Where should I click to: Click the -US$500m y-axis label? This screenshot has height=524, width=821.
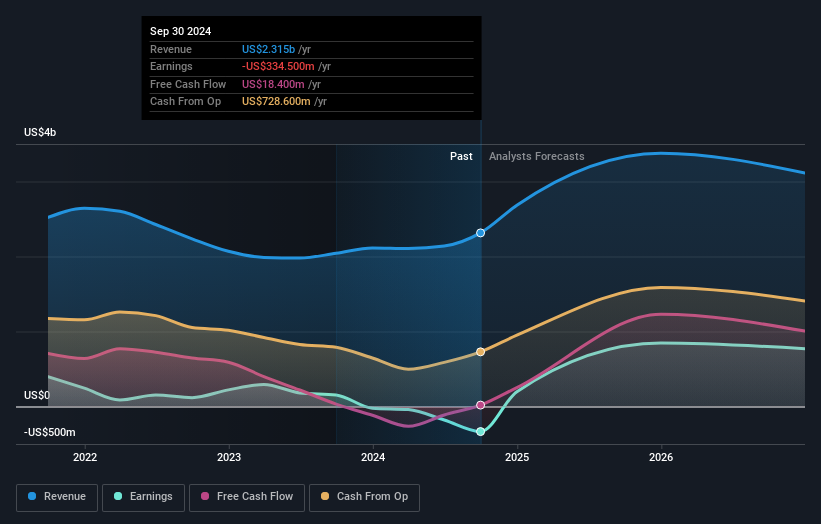coord(50,432)
